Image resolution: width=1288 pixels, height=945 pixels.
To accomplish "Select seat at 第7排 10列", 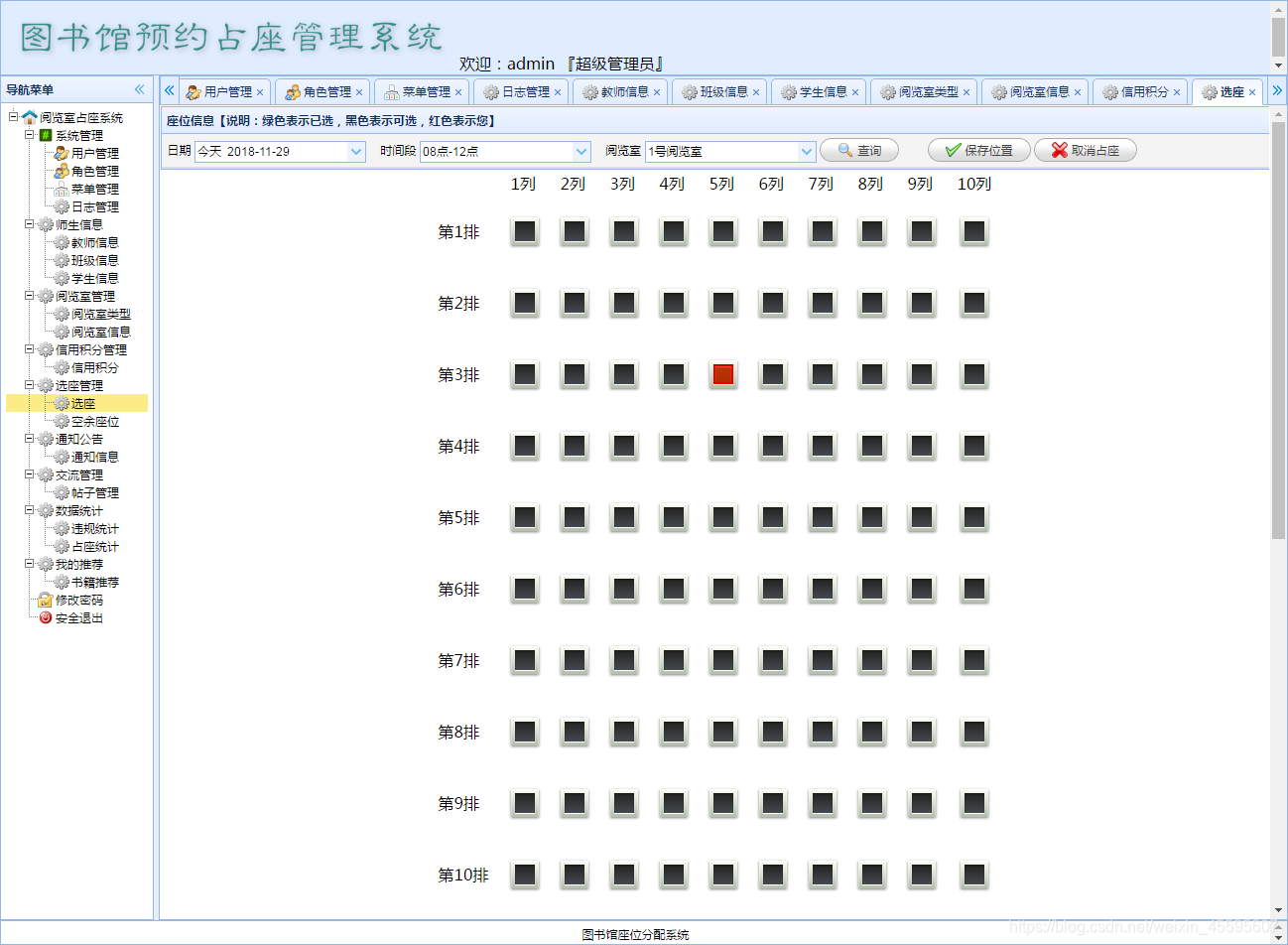I will [974, 661].
